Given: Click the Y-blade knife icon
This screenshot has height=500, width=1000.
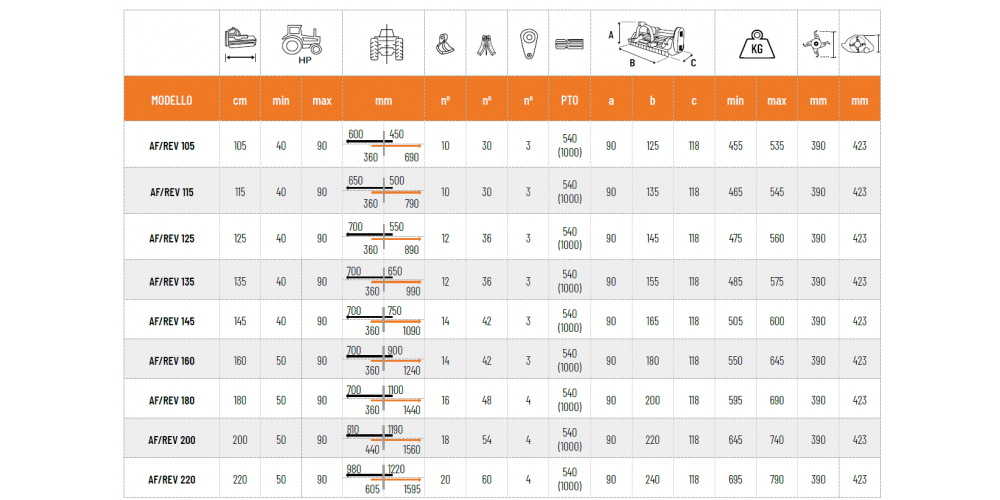Looking at the screenshot, I should (445, 43).
